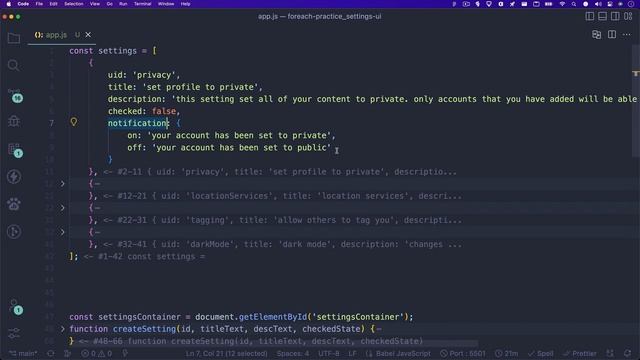Toggle Live Server Port : 5501

tap(463, 353)
